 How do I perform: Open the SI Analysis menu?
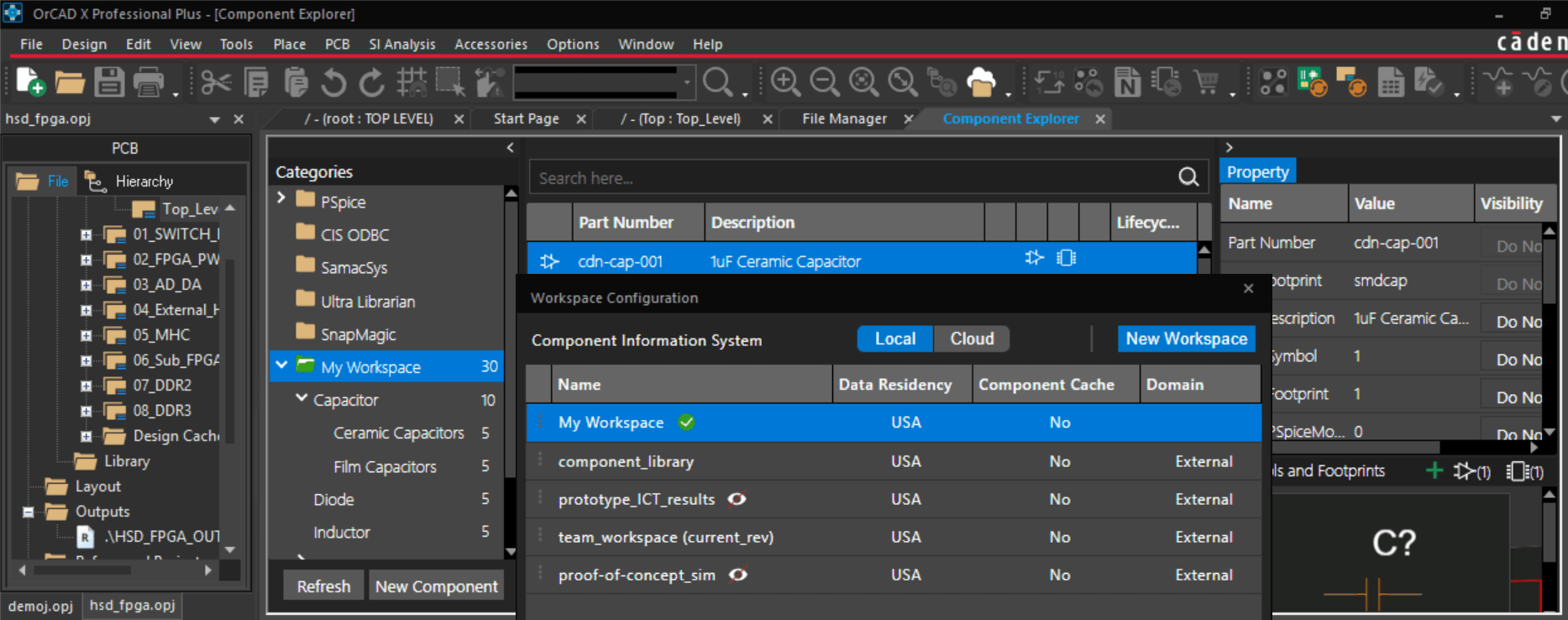[x=402, y=44]
